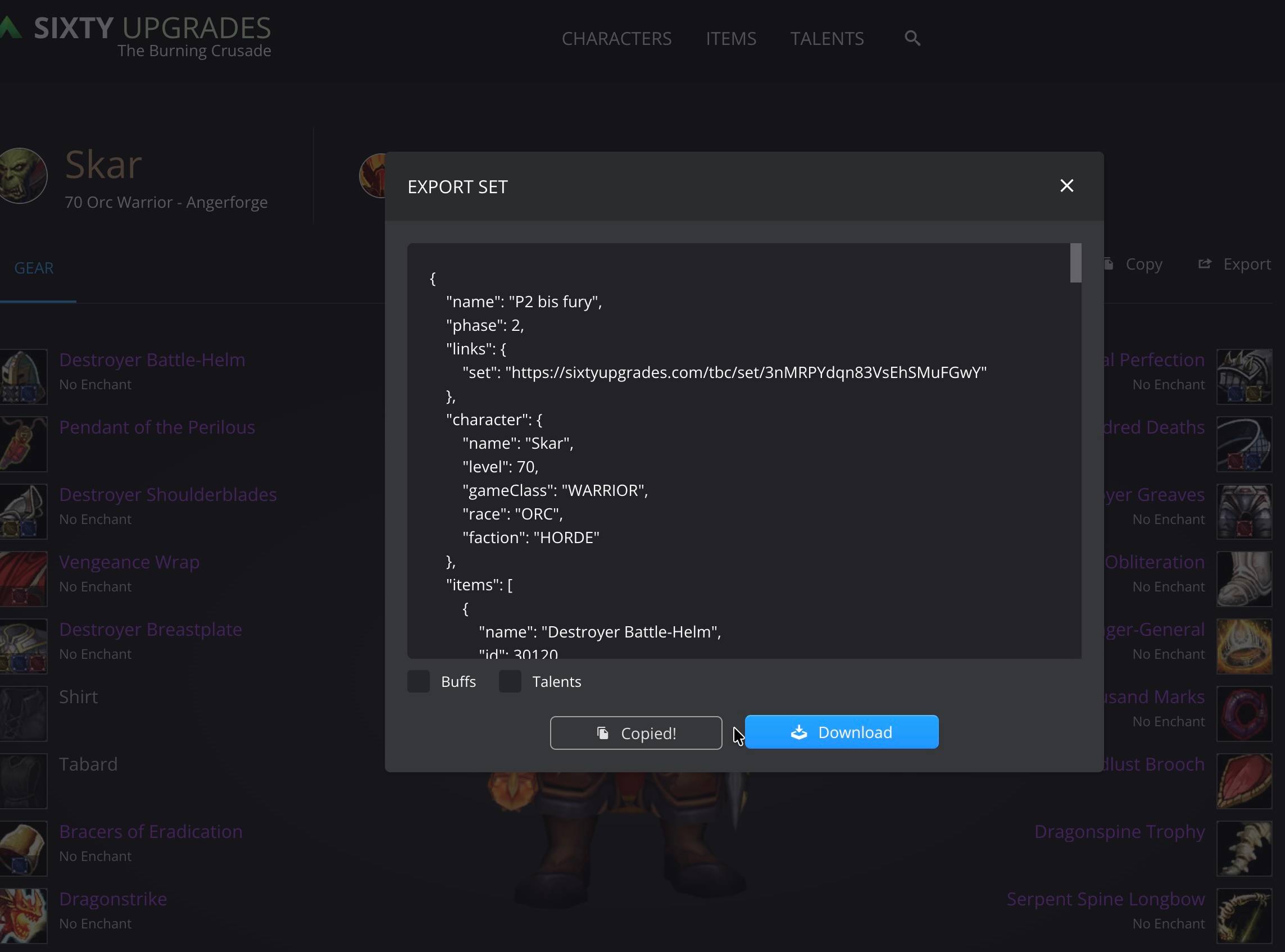Click the empty Tabard slot icon

22,780
